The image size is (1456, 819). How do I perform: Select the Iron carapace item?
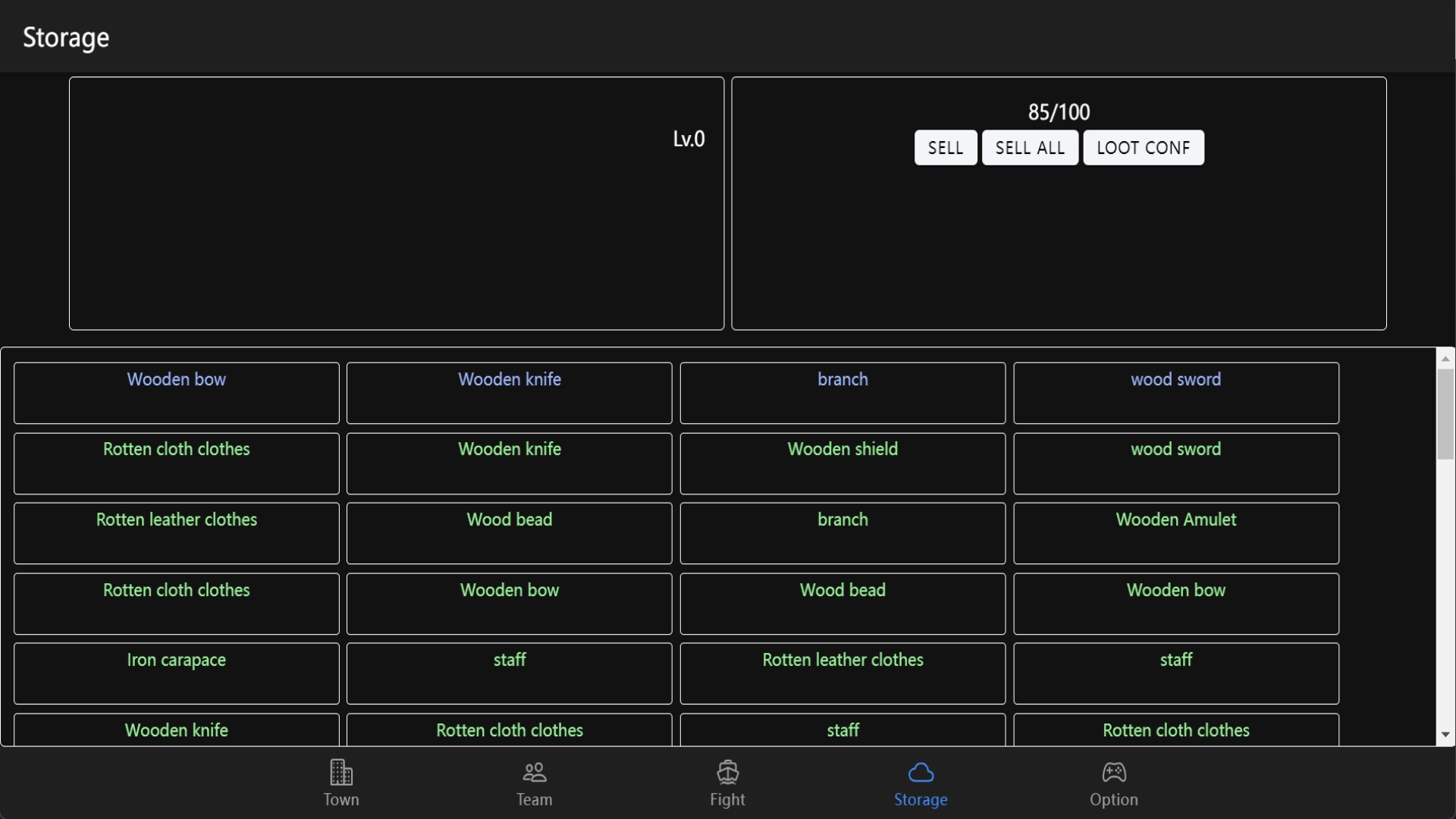pos(176,673)
